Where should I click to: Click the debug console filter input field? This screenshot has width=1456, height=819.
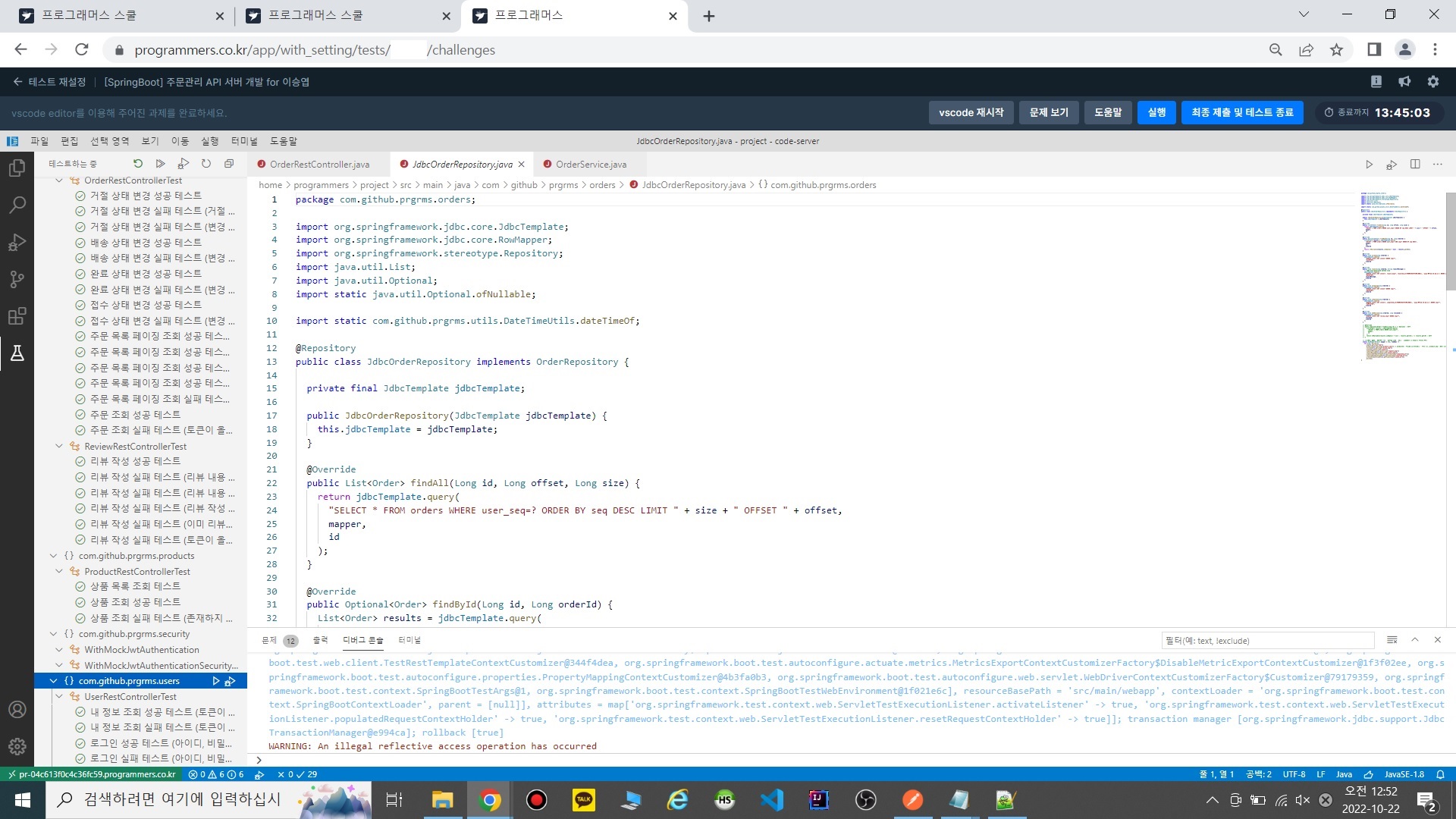pos(1266,641)
